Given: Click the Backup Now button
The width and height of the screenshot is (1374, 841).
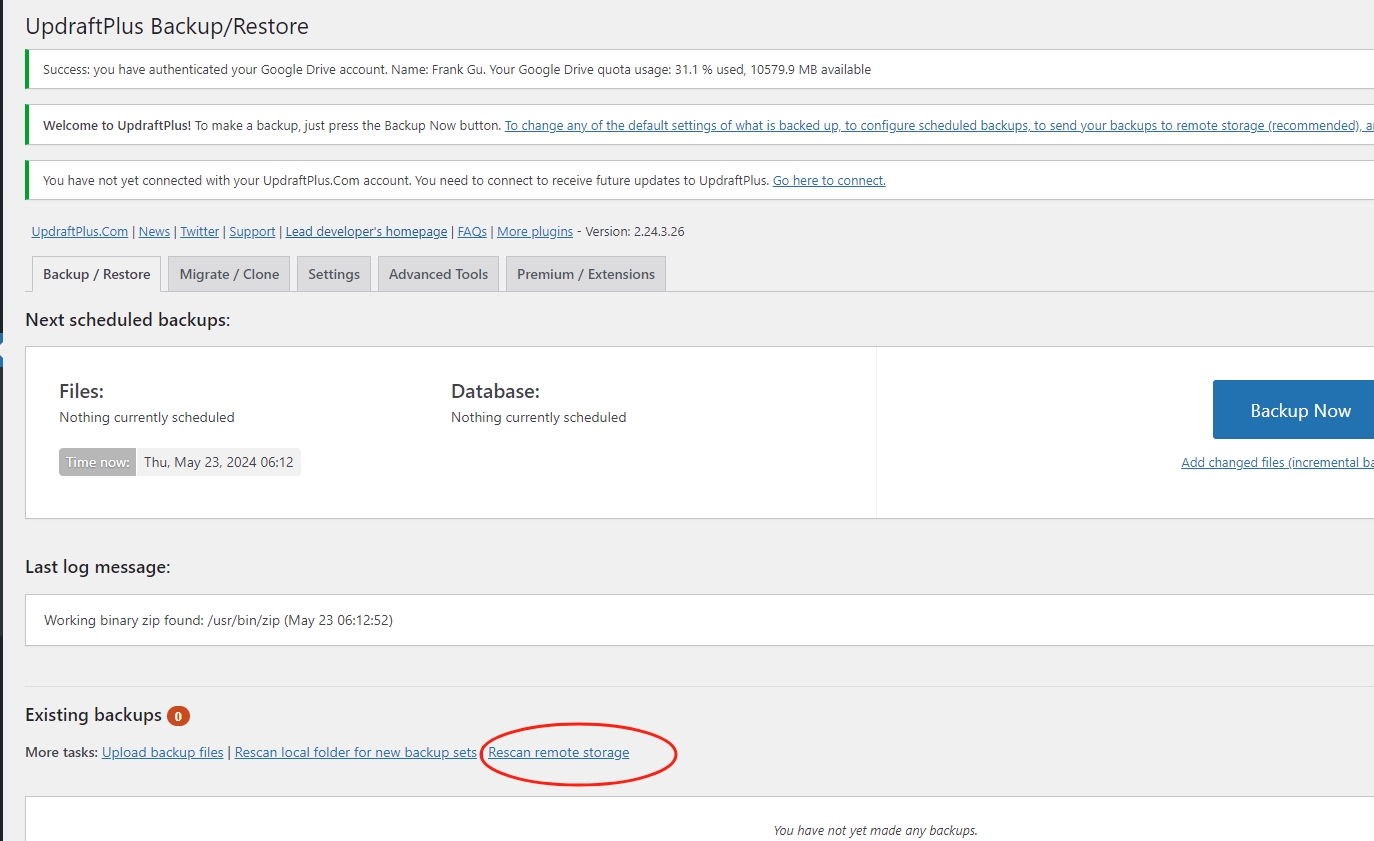Looking at the screenshot, I should [x=1294, y=410].
